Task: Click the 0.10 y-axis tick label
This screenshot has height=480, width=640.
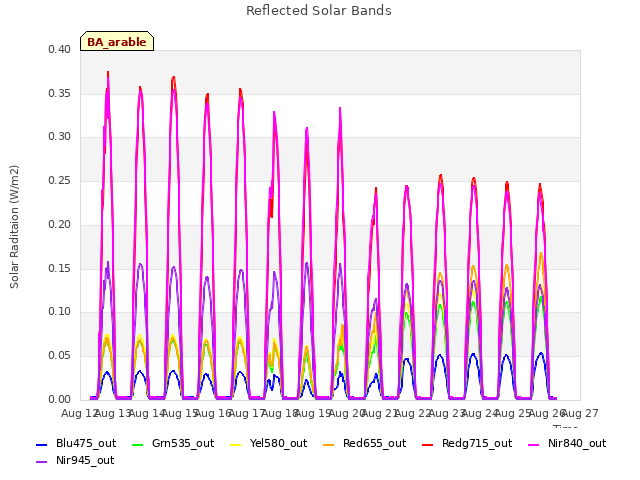Action: coord(60,312)
